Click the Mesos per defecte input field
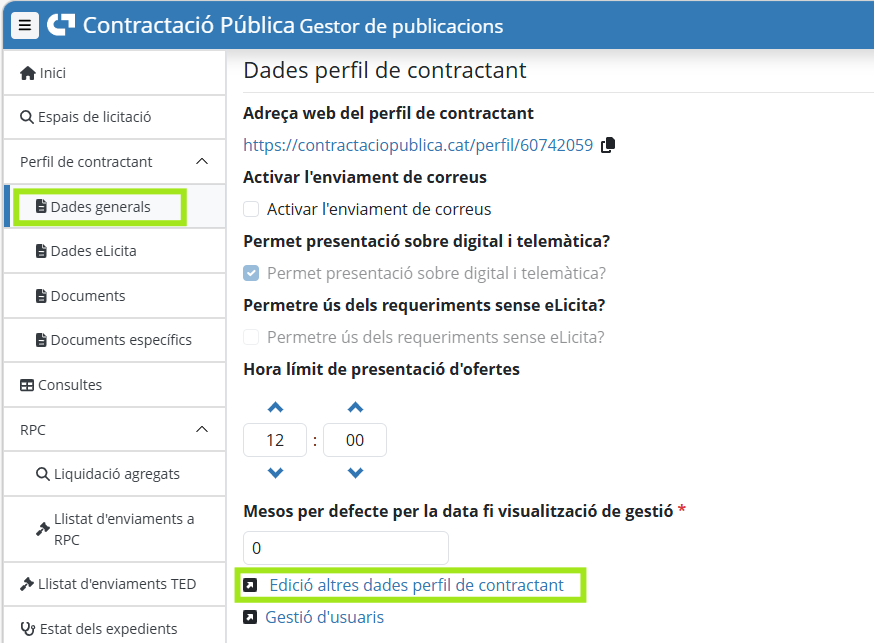Viewport: 874px width, 643px height. [346, 548]
